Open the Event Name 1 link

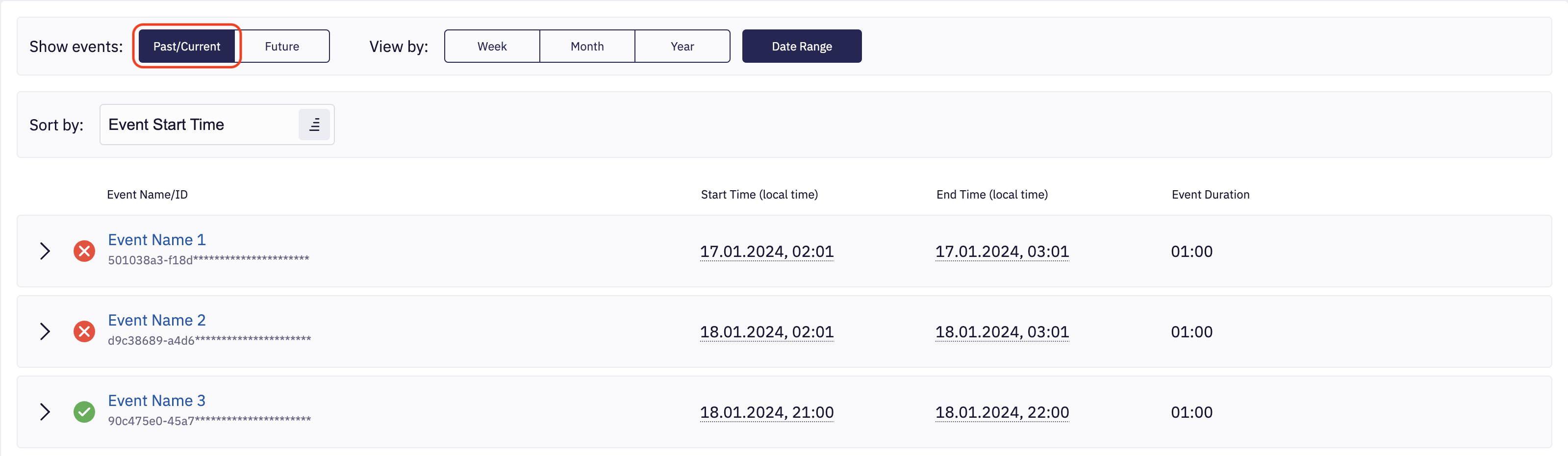[156, 240]
